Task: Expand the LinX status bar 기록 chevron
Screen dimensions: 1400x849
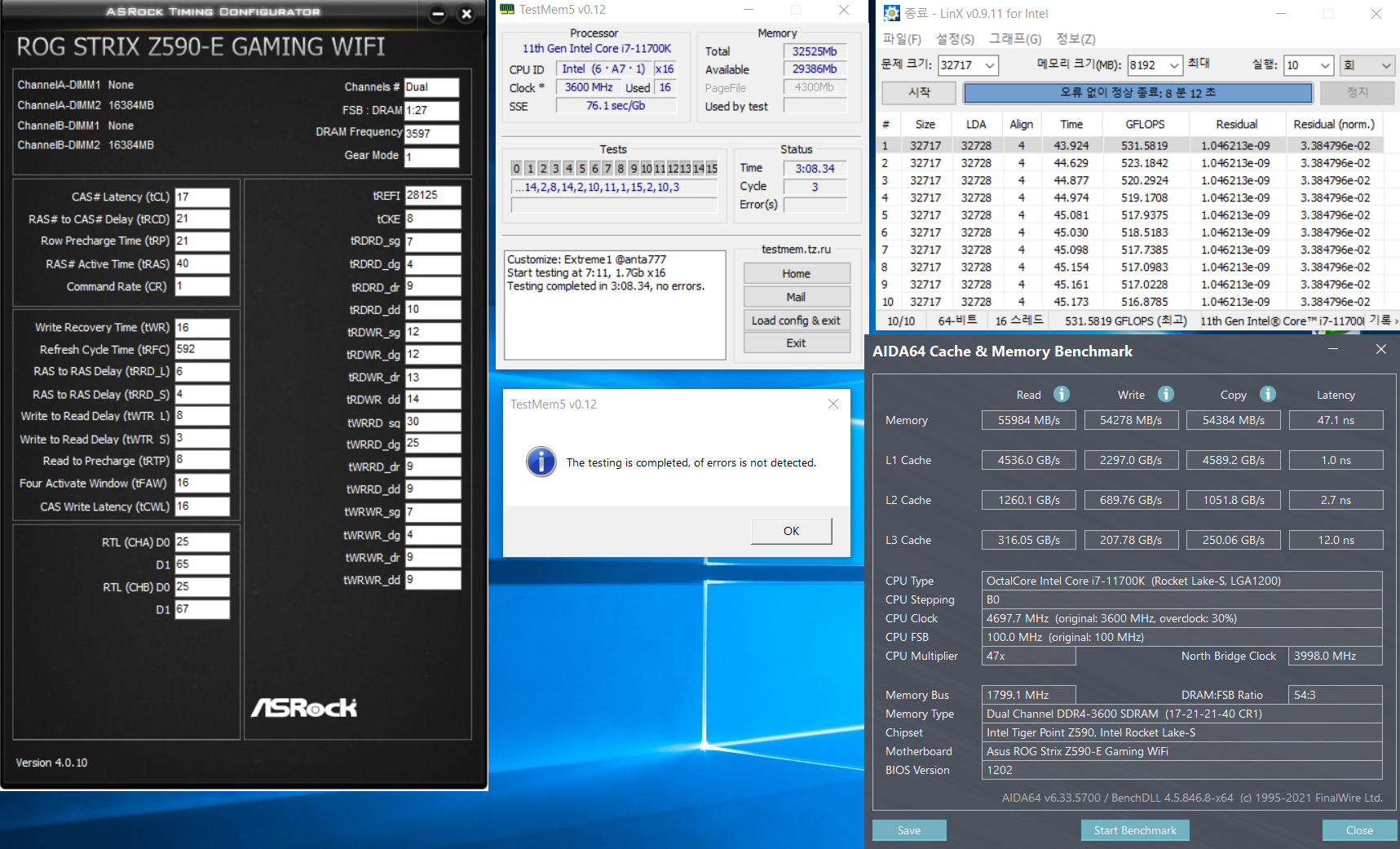Action: click(1396, 321)
